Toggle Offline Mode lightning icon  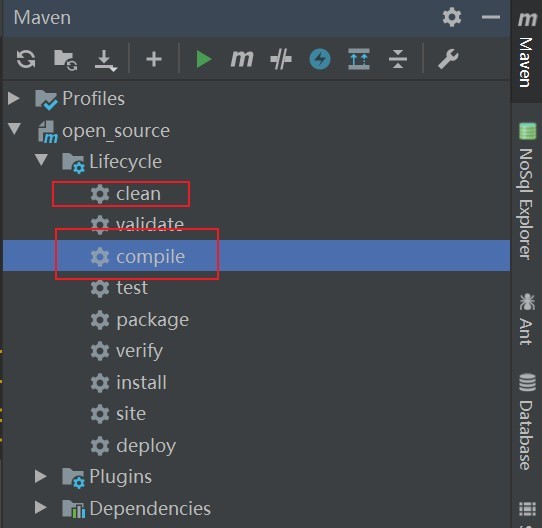[320, 59]
